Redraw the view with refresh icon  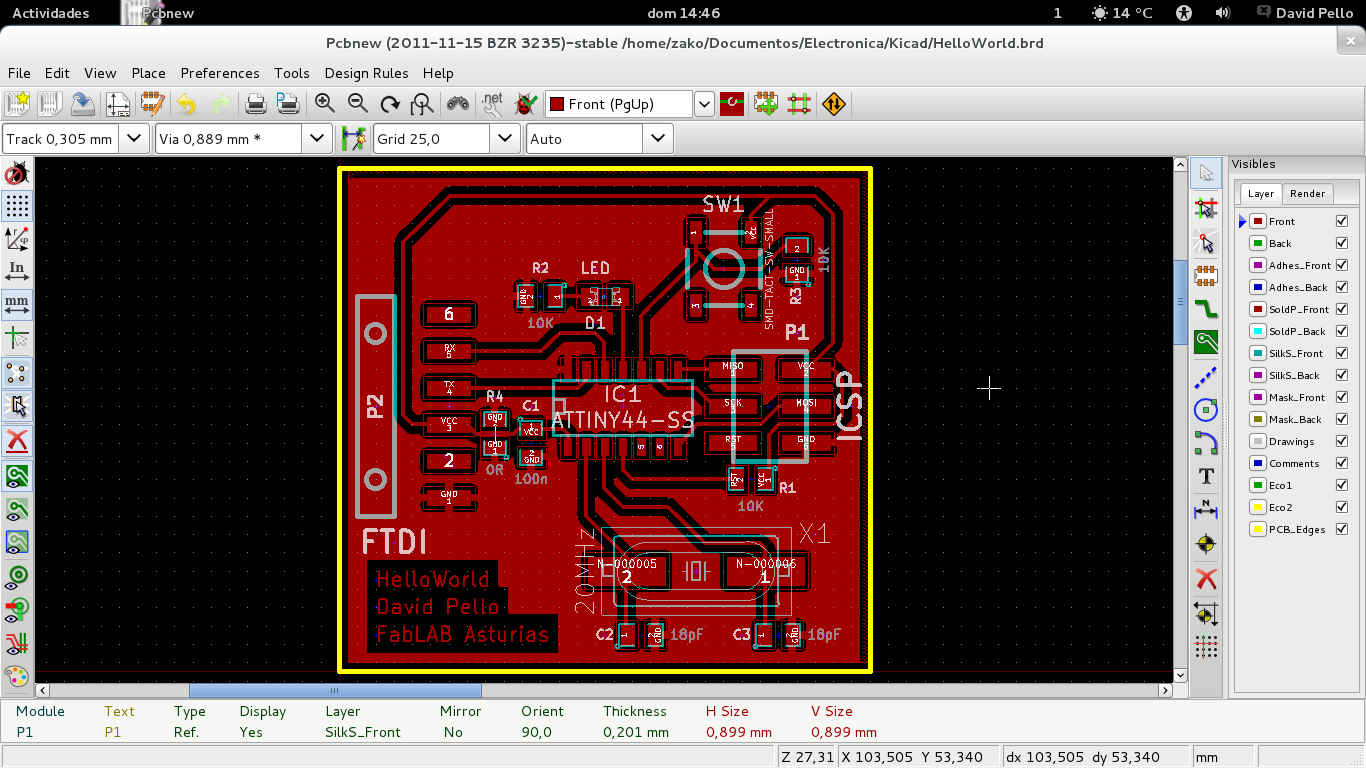[x=390, y=103]
